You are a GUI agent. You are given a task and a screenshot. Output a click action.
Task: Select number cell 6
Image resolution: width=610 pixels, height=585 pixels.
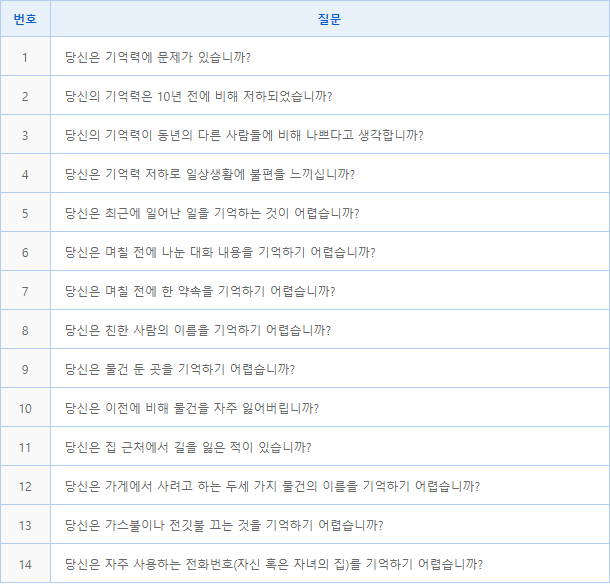click(25, 252)
